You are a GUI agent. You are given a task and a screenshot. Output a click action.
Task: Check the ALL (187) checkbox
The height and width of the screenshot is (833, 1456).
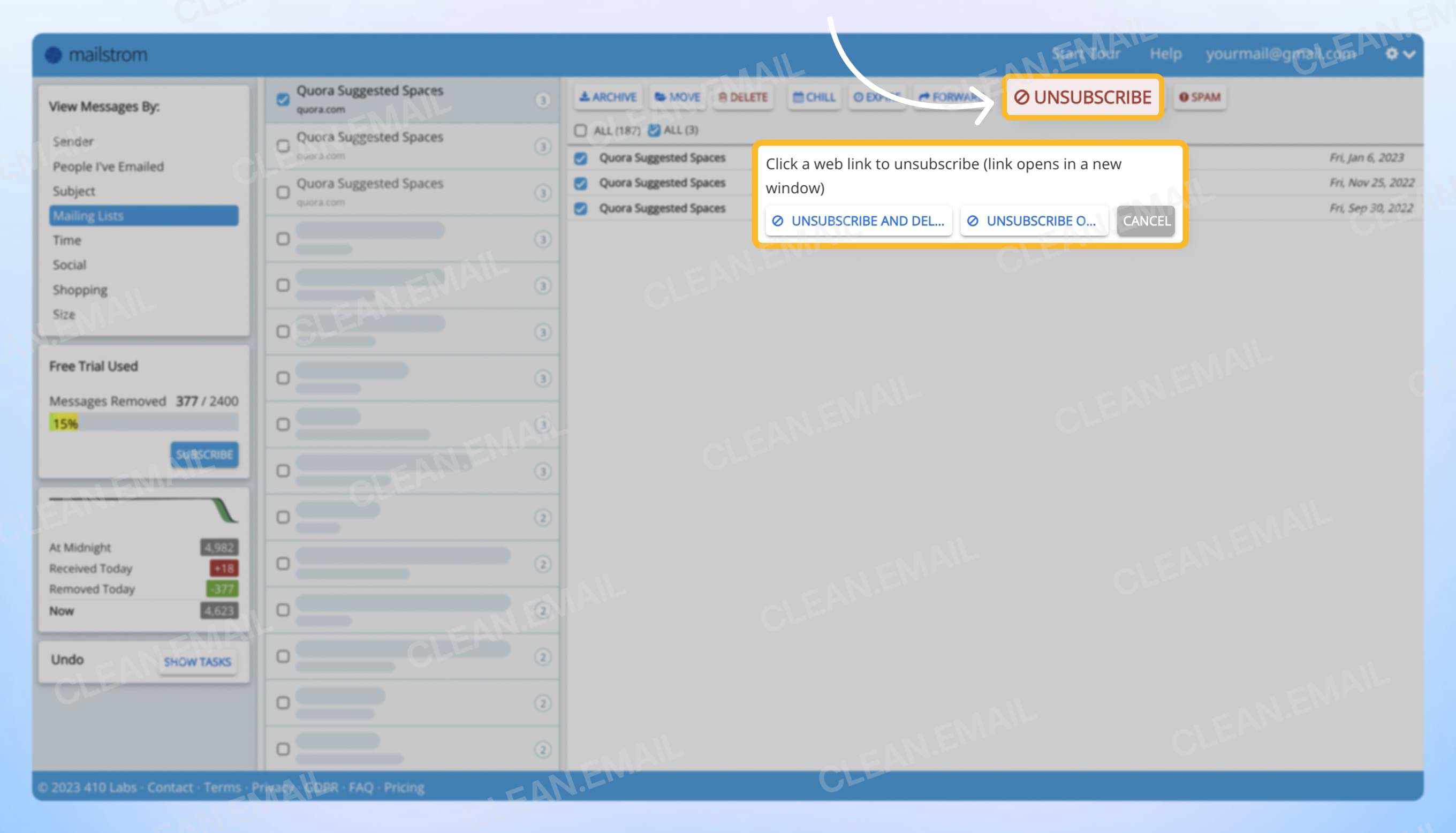[580, 130]
